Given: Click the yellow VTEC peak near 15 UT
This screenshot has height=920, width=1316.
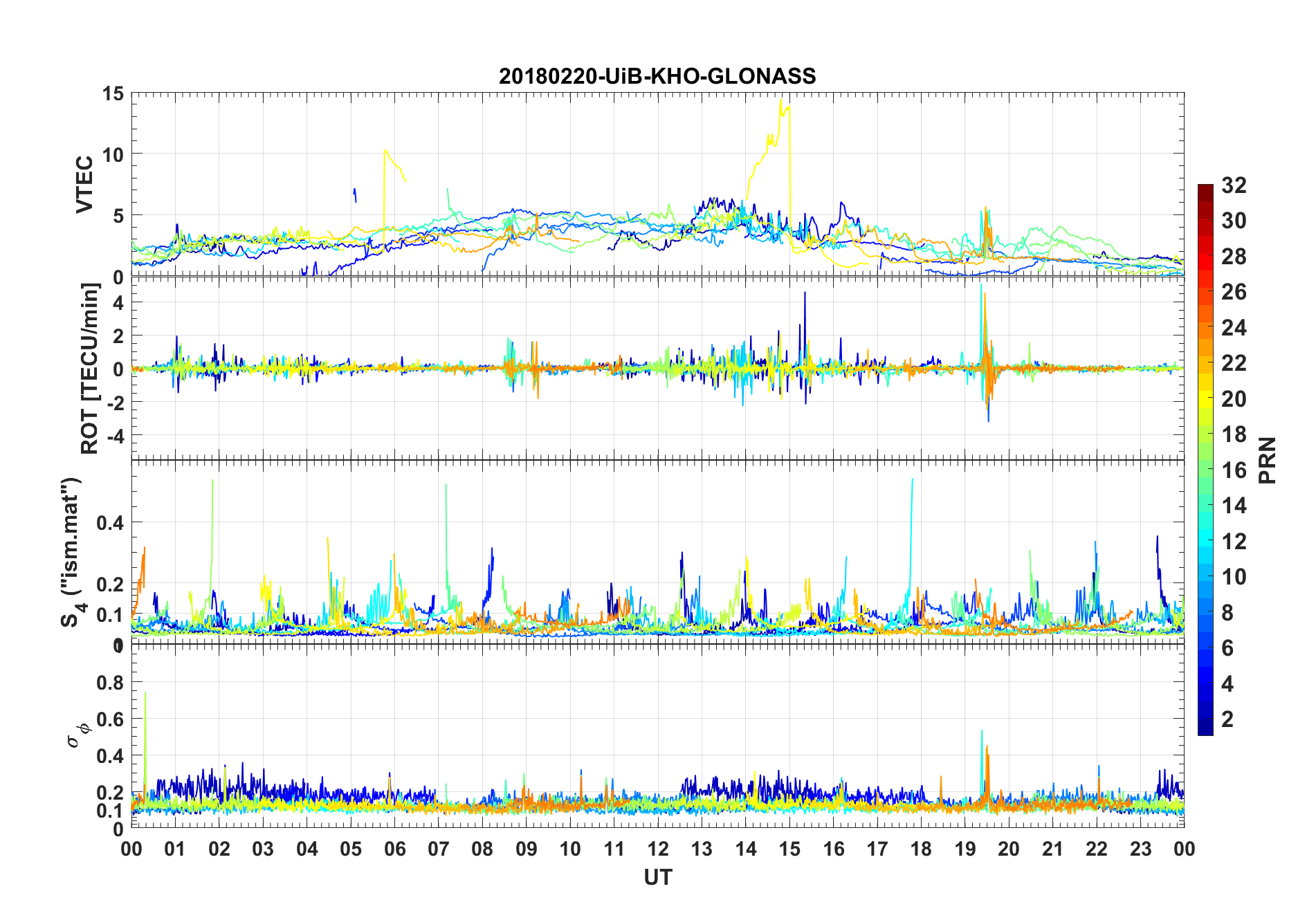Looking at the screenshot, I should pos(781,102).
